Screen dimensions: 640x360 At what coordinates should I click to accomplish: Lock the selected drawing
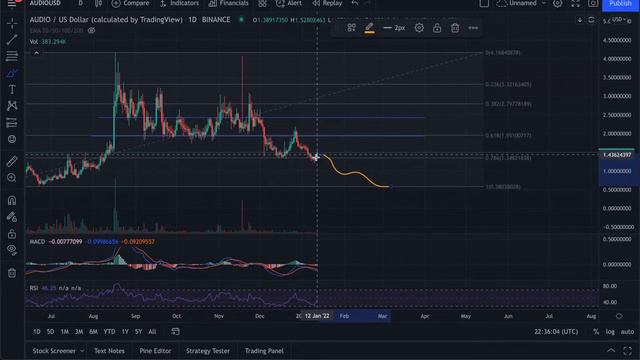coord(437,28)
